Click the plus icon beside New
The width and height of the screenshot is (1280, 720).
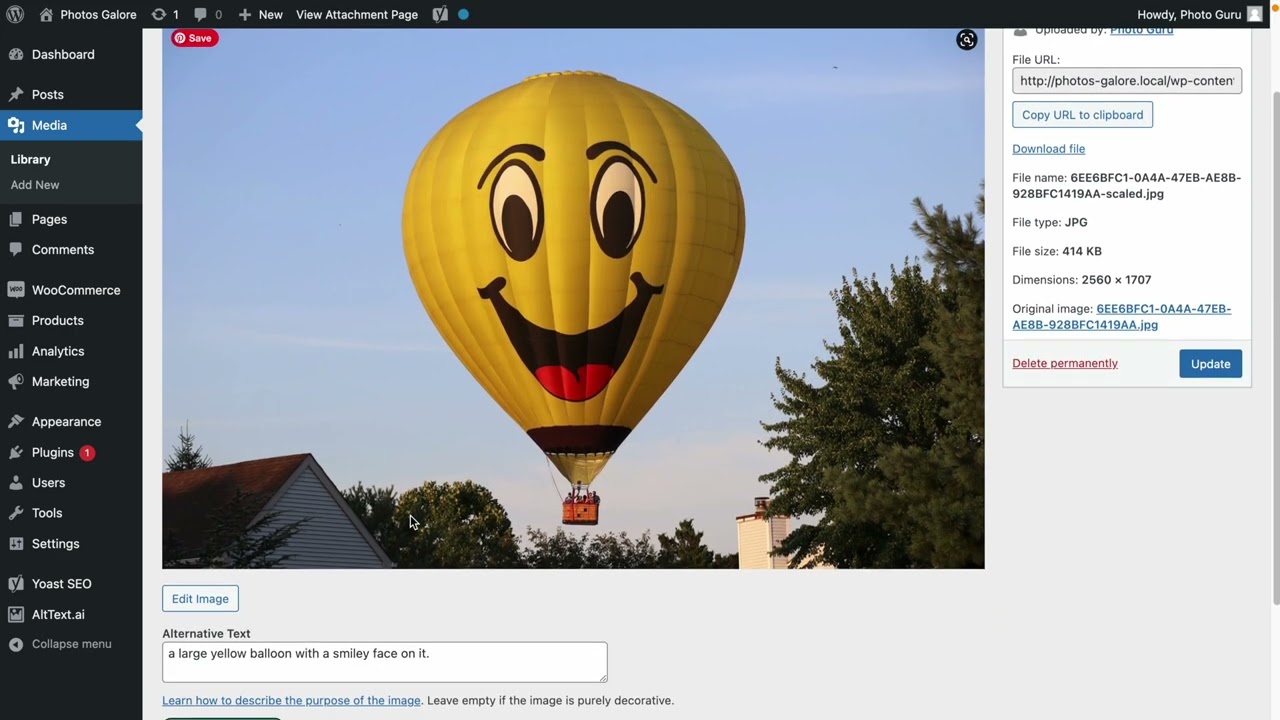tap(244, 14)
